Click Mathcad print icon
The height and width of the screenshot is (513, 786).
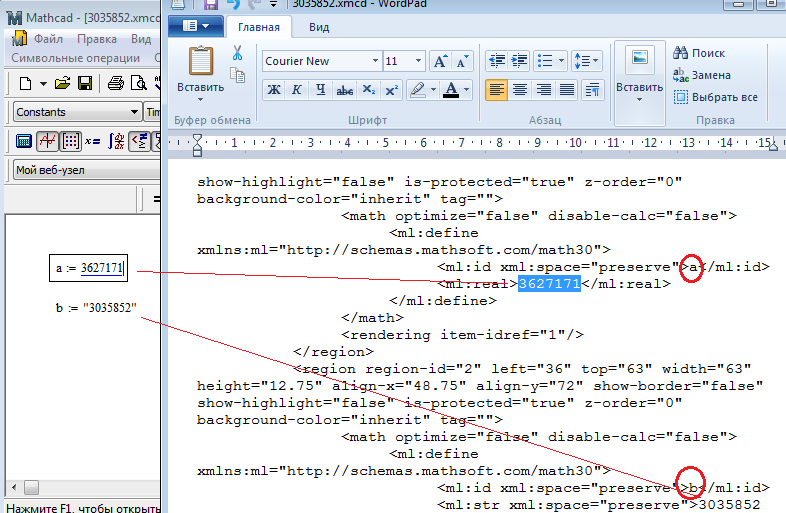(x=116, y=83)
